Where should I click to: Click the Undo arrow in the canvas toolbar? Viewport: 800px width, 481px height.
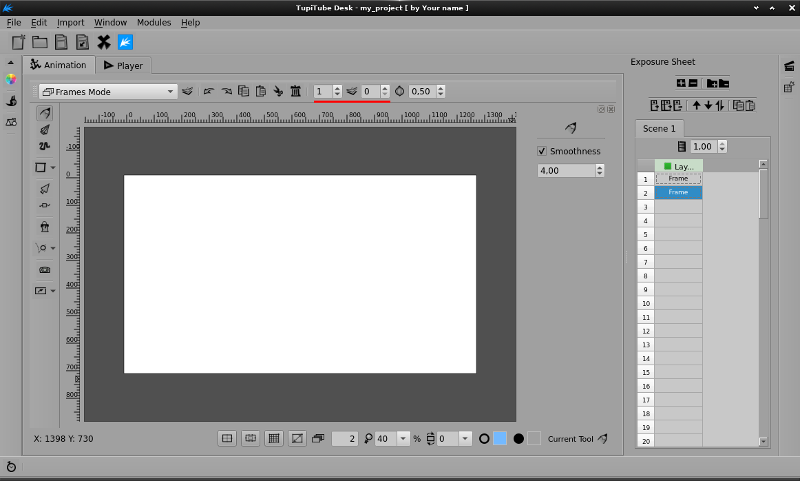[x=208, y=91]
